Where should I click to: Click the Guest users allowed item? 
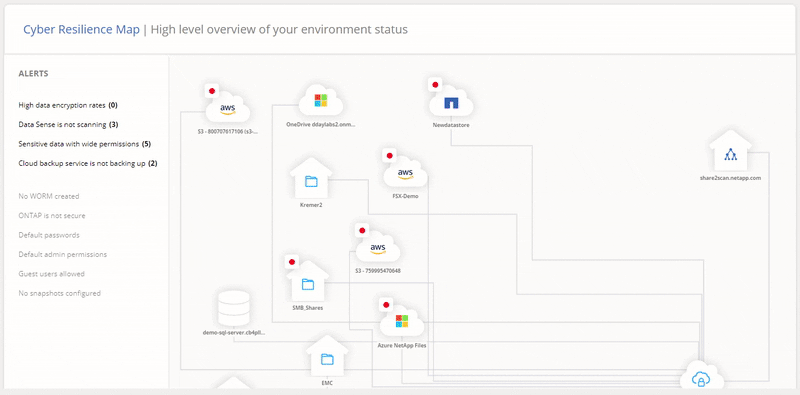point(52,274)
